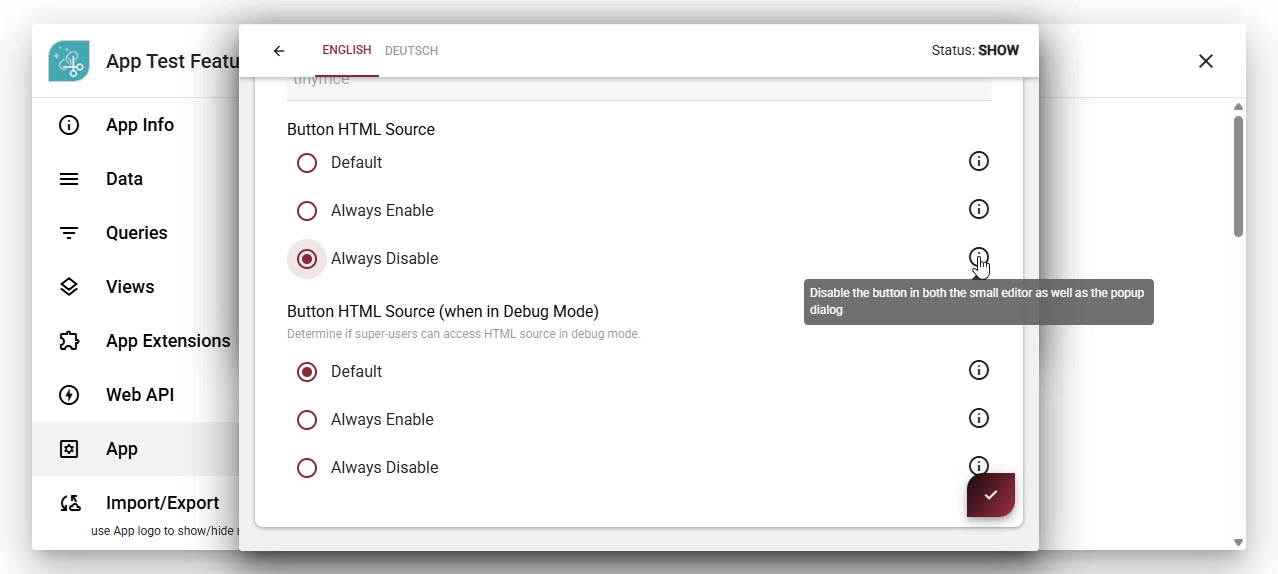Image resolution: width=1278 pixels, height=574 pixels.
Task: Click the tinymce text input field
Action: click(638, 86)
